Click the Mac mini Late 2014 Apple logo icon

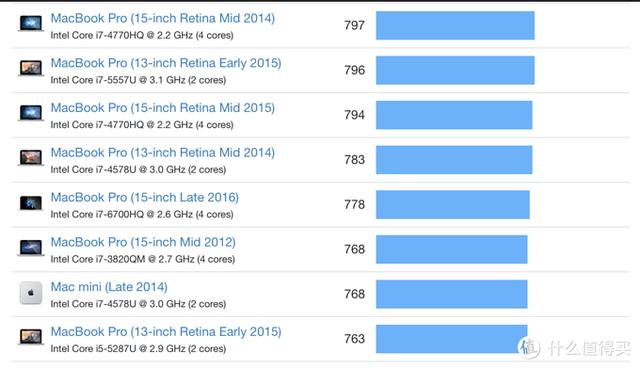pyautogui.click(x=31, y=293)
